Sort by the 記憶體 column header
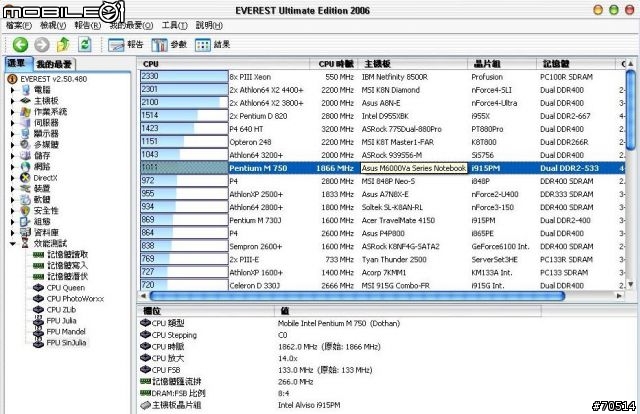 (x=576, y=64)
